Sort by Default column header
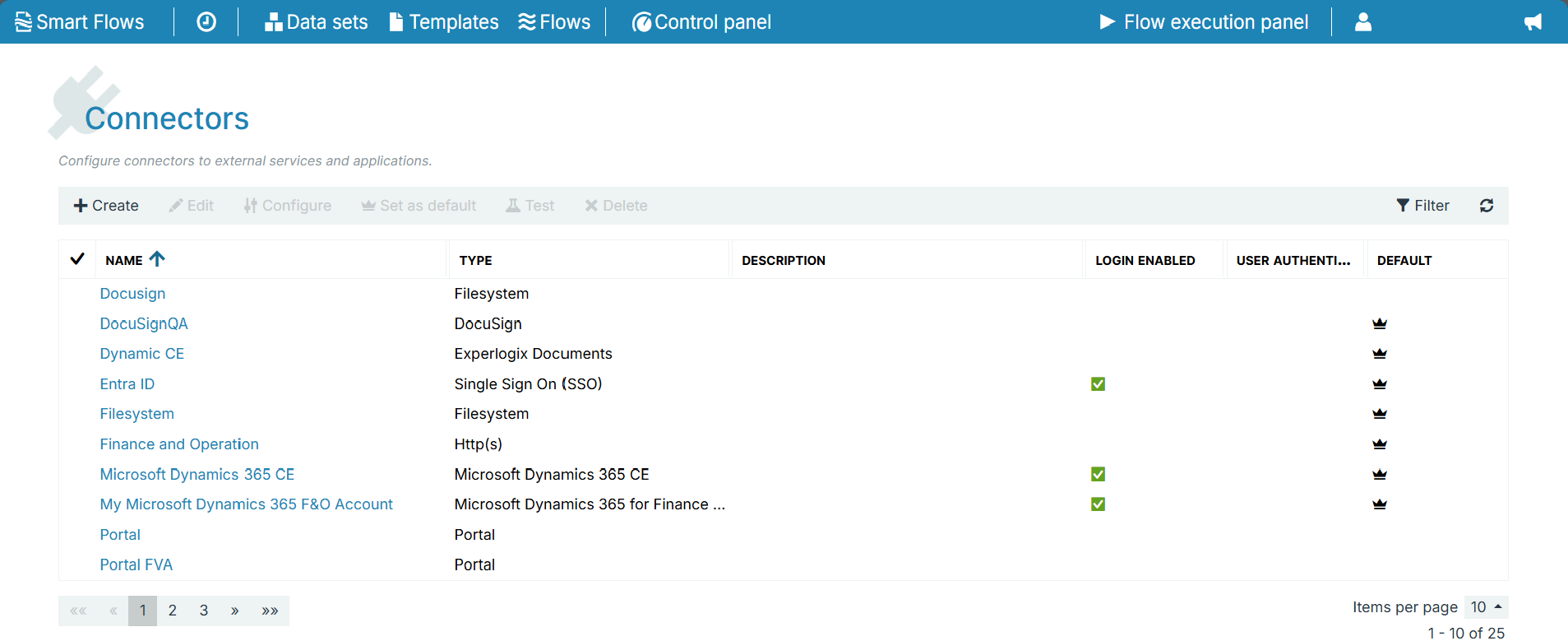This screenshot has width=1568, height=641. [1404, 260]
